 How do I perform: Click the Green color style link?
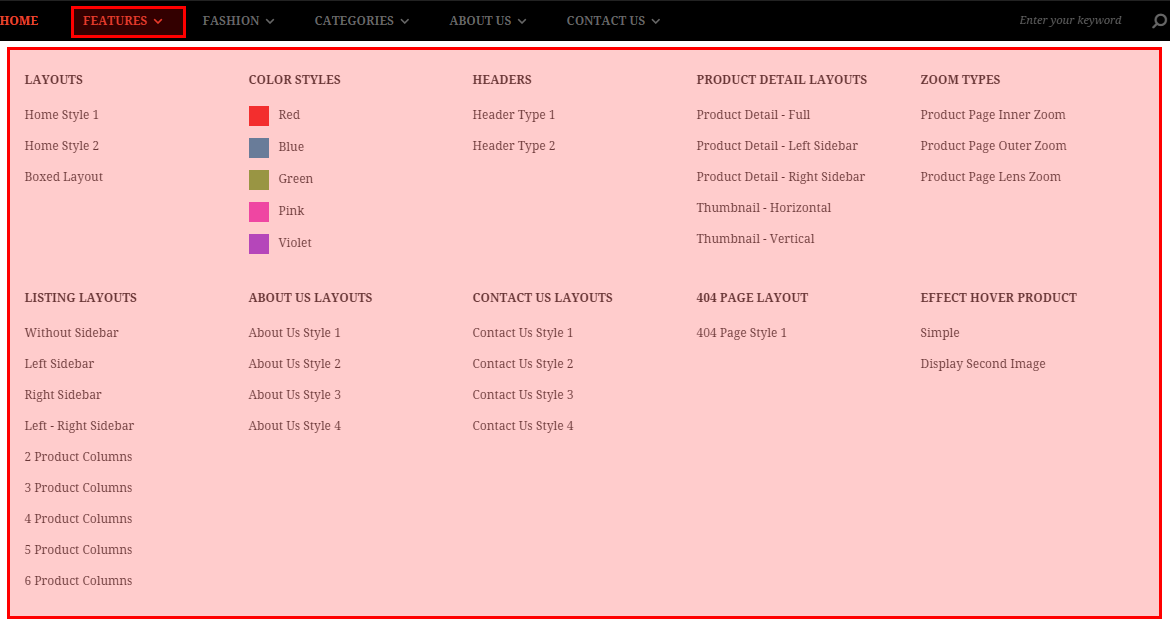(295, 179)
